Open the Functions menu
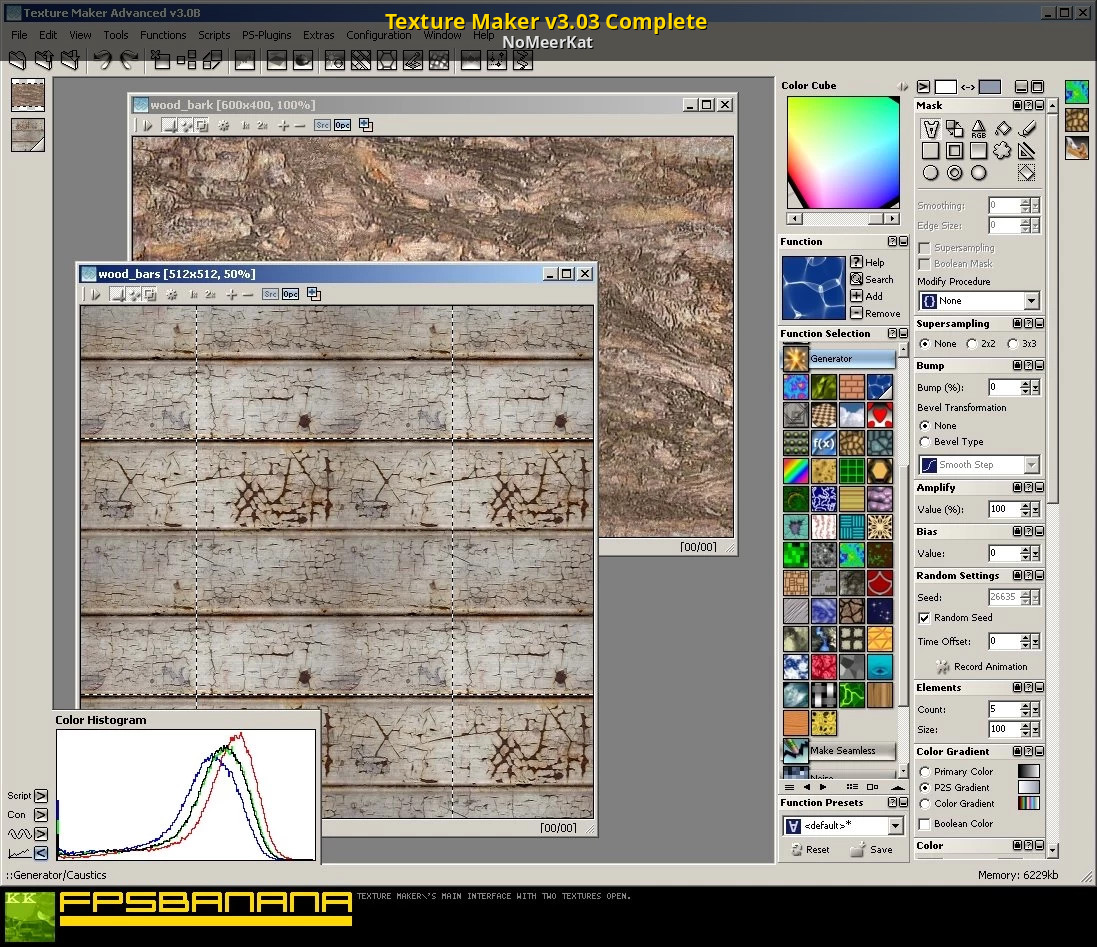 [163, 35]
